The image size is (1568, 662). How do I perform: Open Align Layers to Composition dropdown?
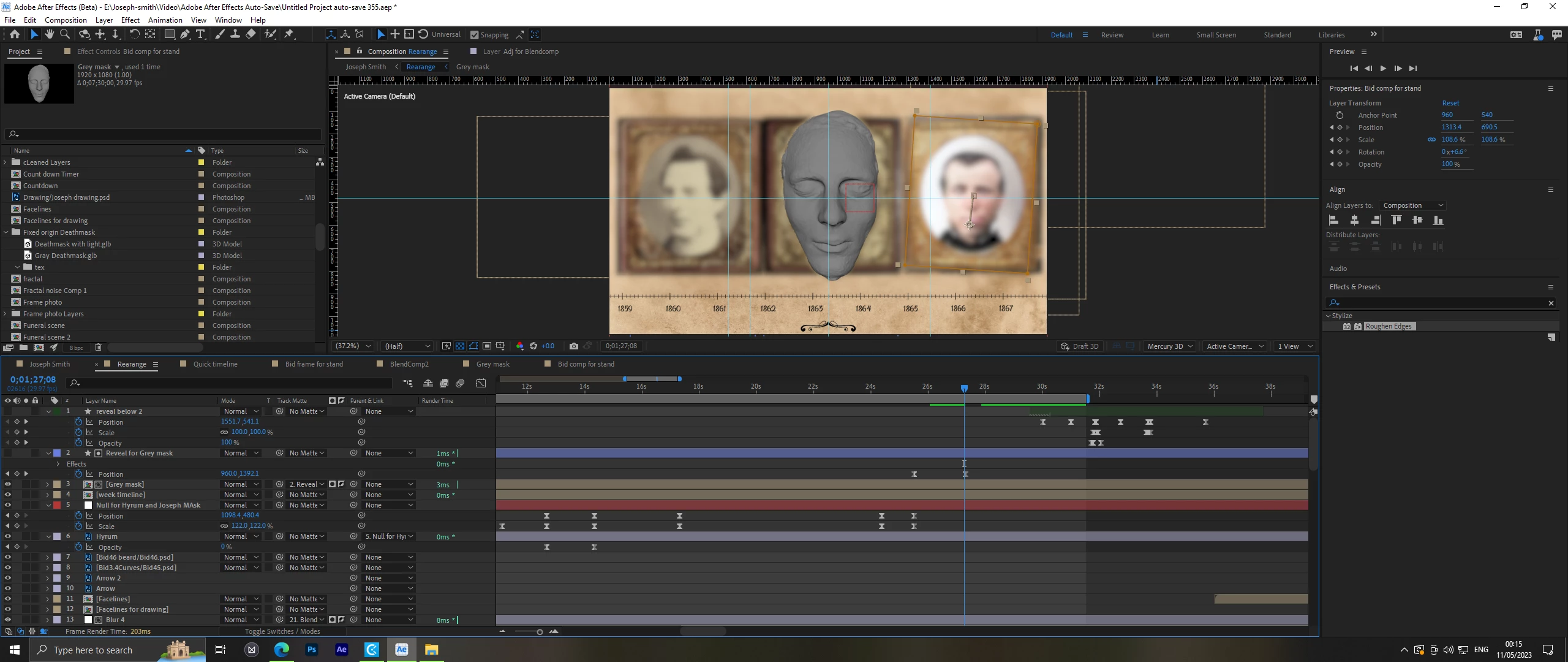[x=1412, y=205]
